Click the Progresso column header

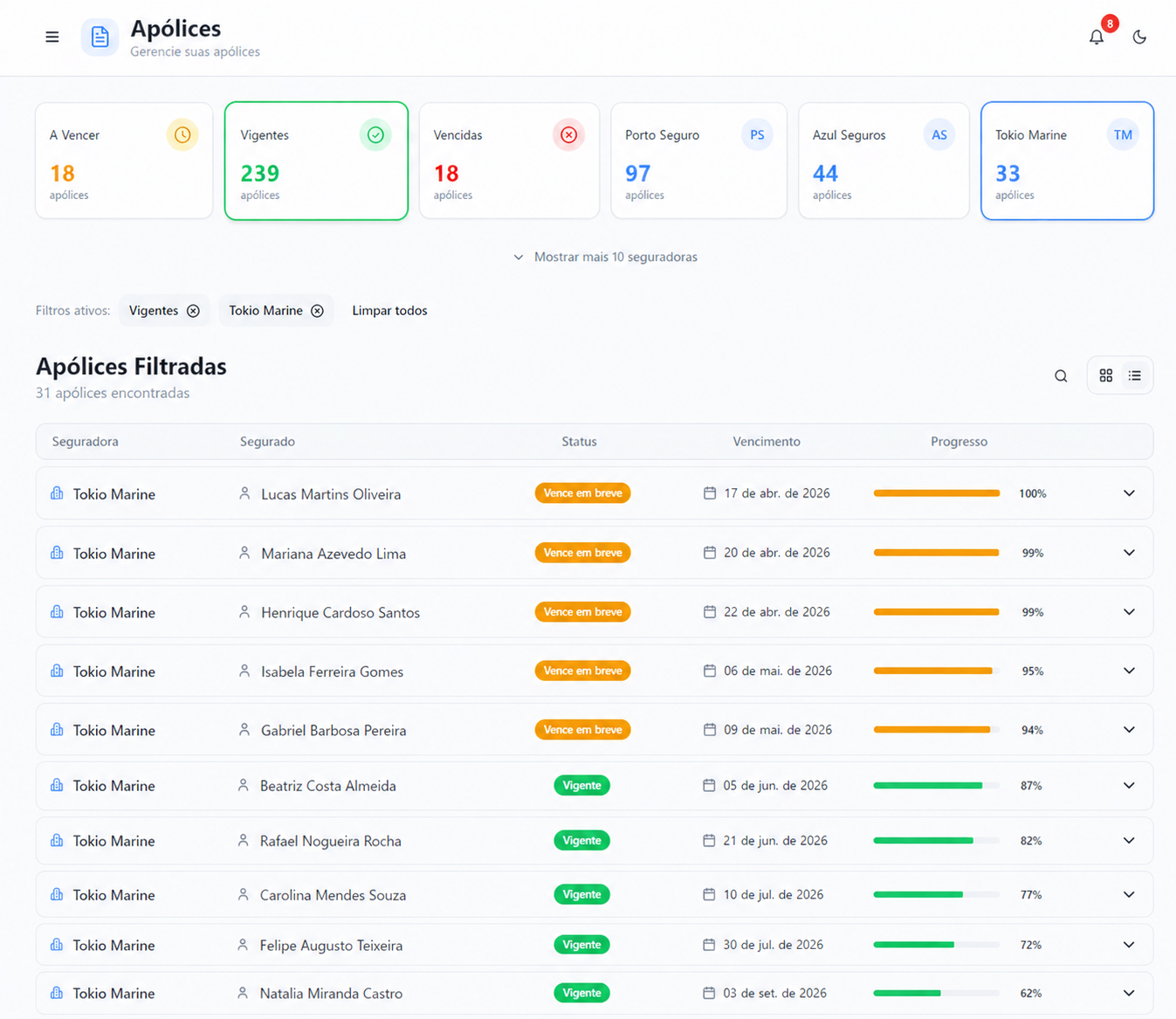(x=959, y=442)
